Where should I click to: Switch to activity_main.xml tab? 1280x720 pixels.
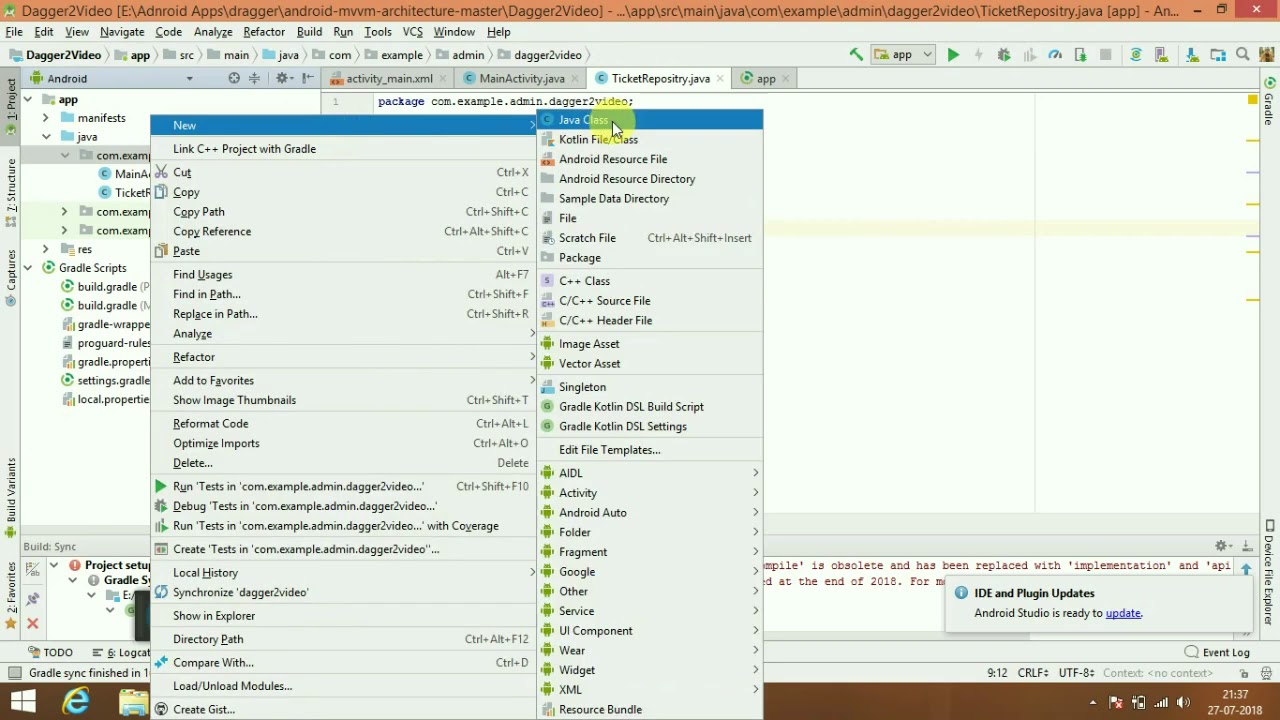coord(389,78)
